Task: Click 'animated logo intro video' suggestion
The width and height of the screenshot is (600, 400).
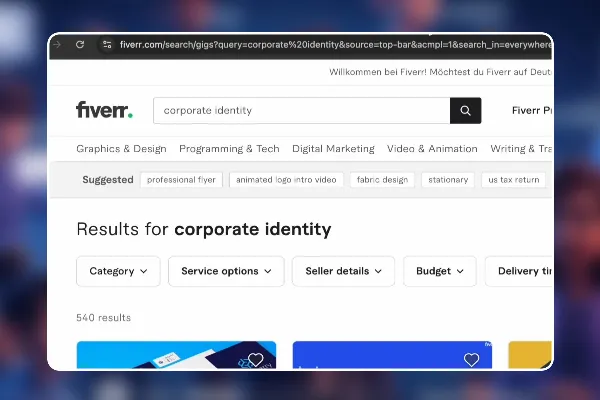Action: (x=286, y=180)
